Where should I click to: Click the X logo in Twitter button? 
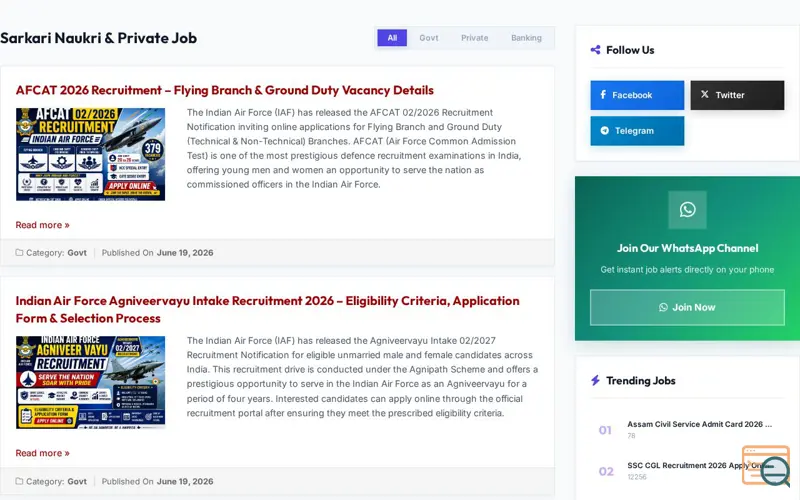(x=705, y=94)
